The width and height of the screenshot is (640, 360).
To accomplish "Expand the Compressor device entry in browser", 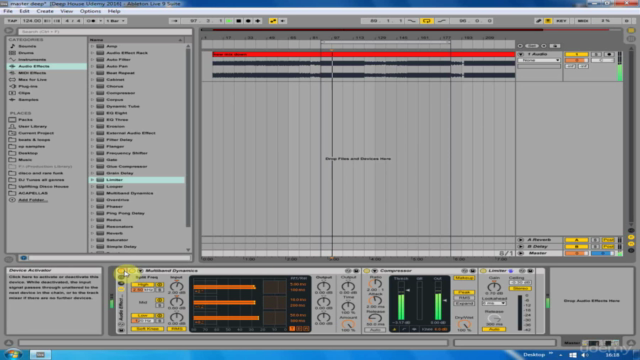I will (92, 93).
